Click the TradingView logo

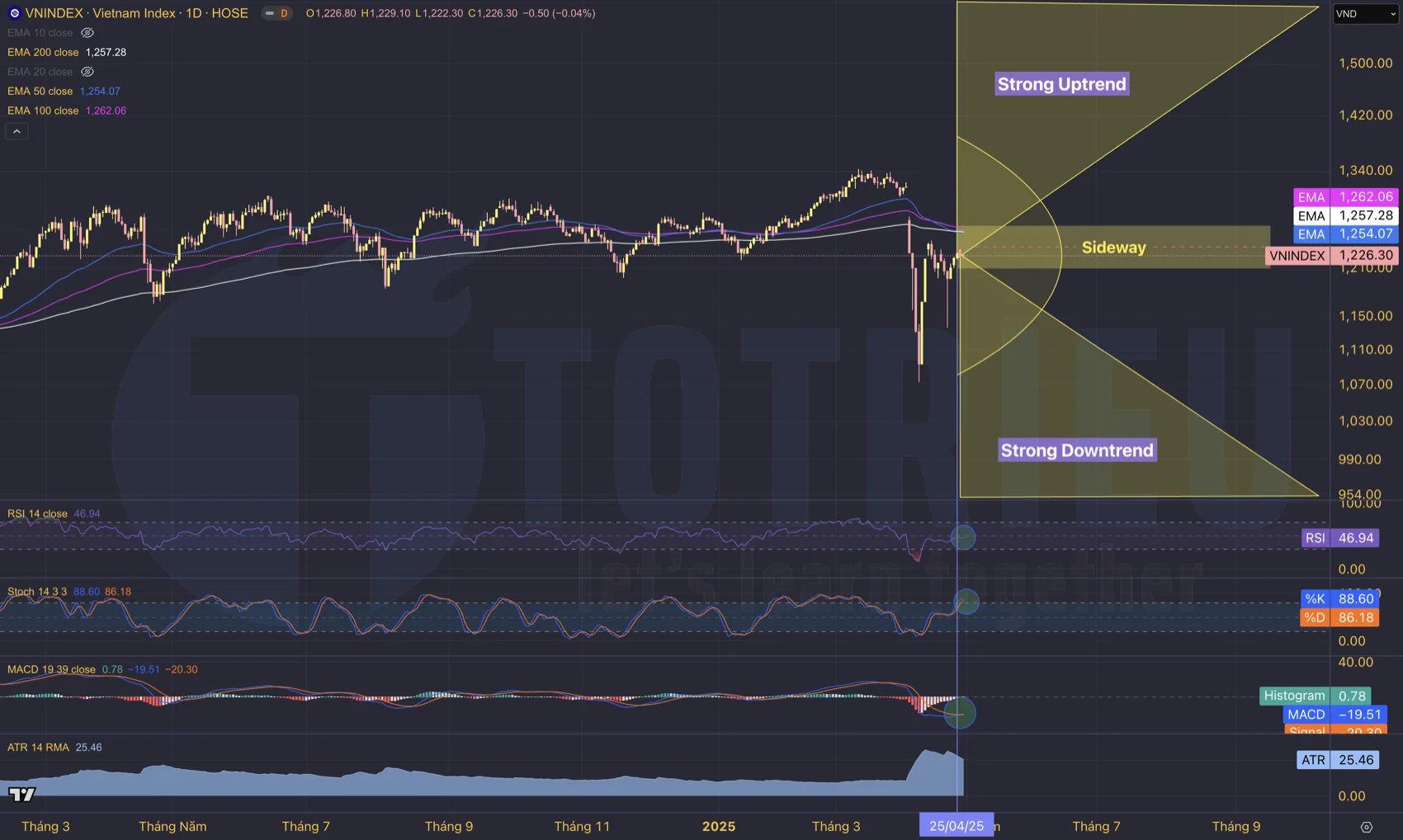(x=22, y=795)
